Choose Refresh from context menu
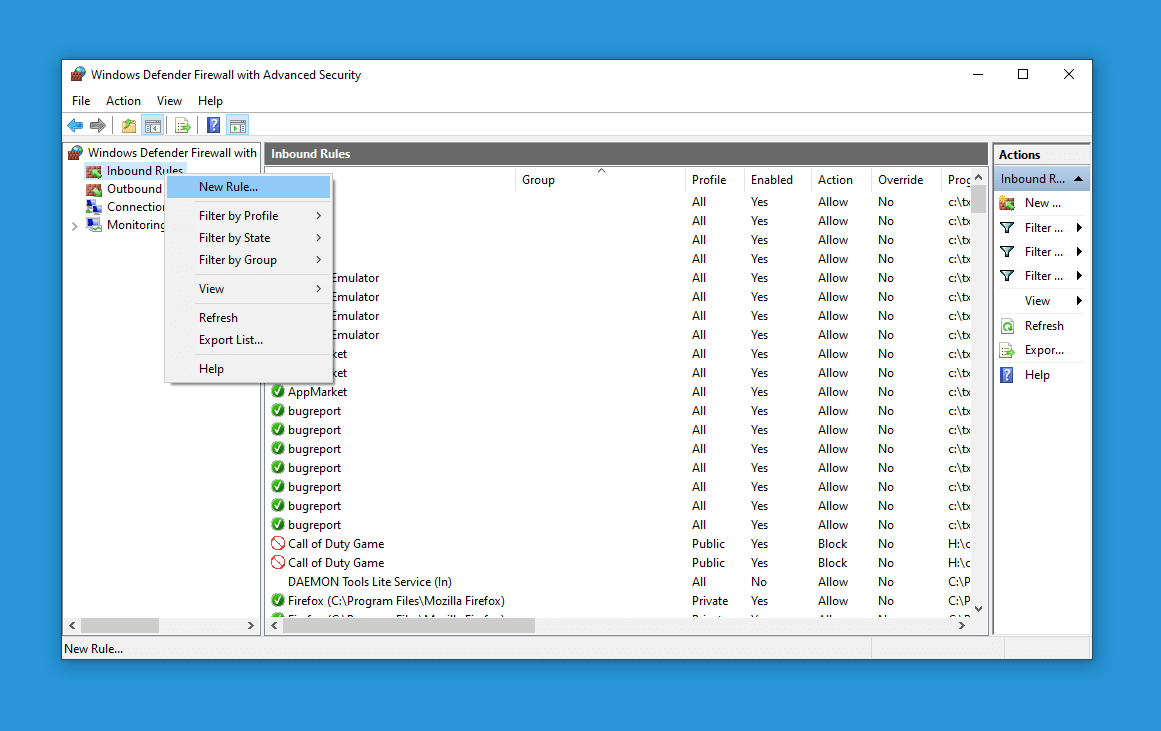 point(249,318)
